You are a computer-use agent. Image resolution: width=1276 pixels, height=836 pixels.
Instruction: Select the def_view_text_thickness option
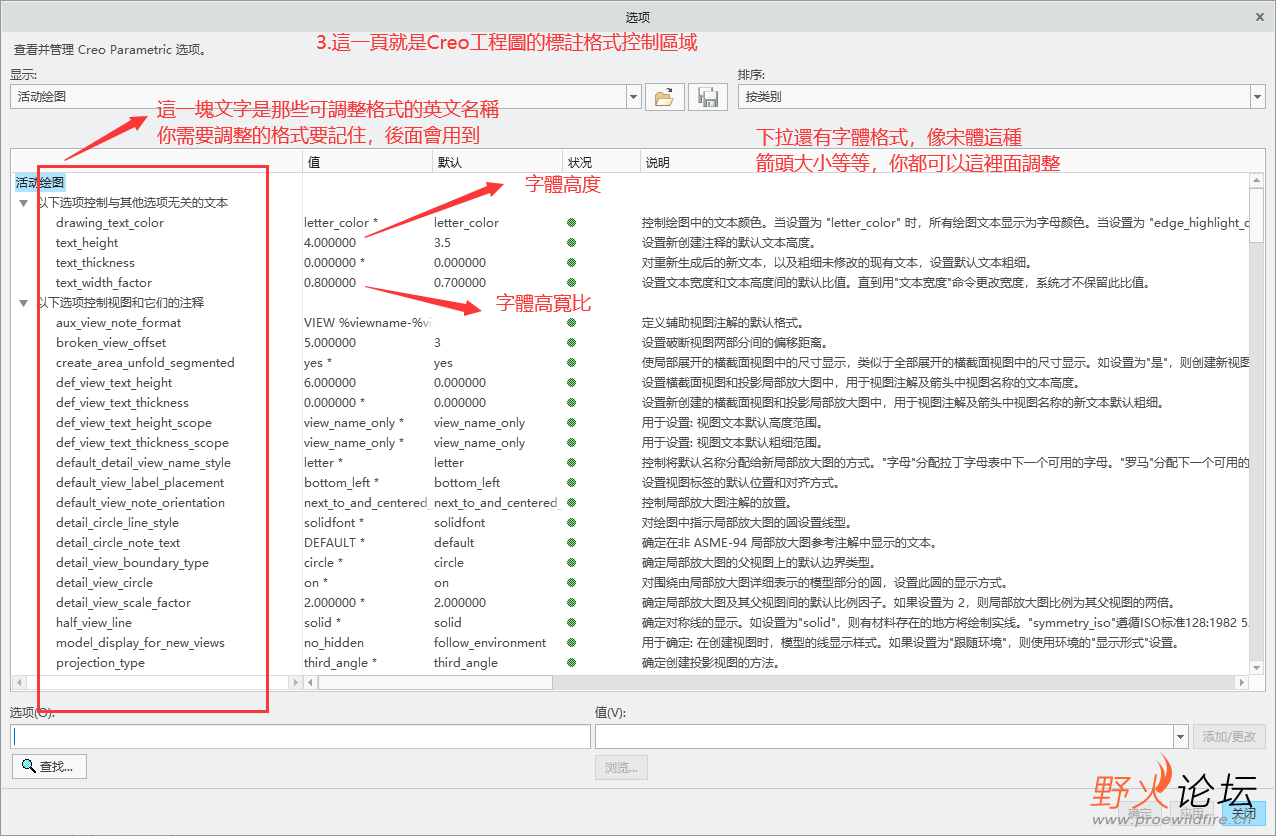click(x=122, y=403)
